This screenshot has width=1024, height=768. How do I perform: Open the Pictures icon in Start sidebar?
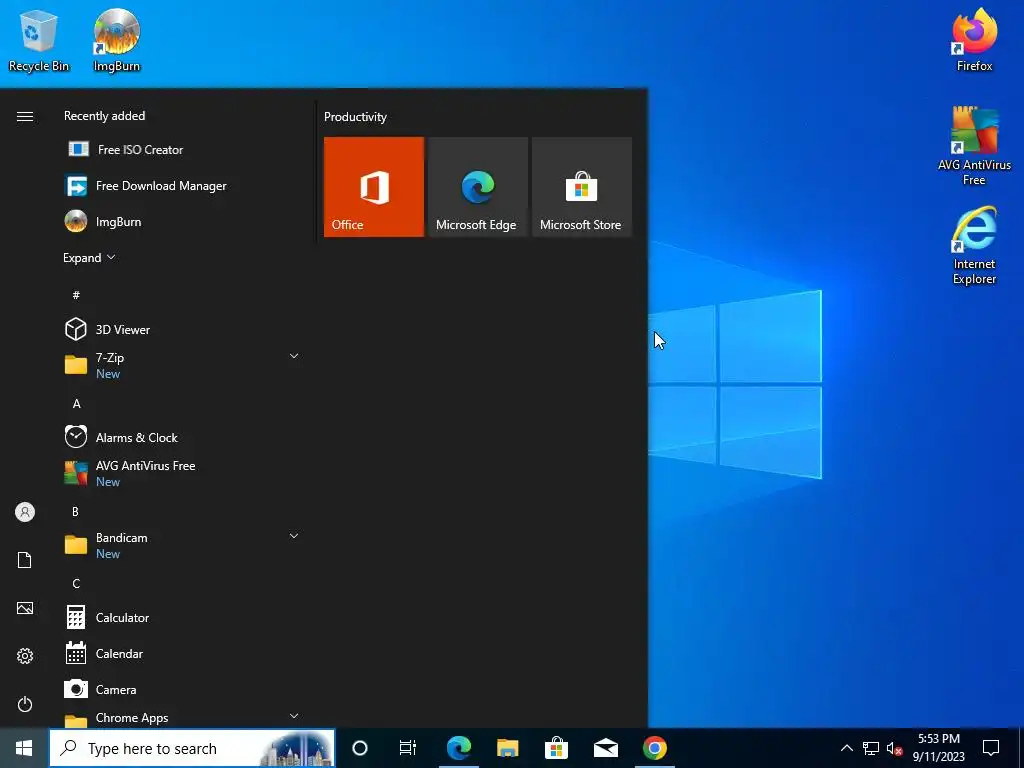pos(25,608)
